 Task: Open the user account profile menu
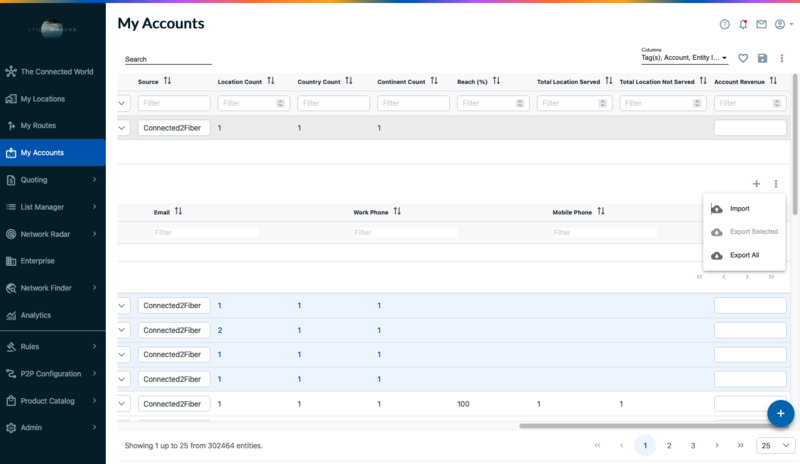pyautogui.click(x=784, y=24)
